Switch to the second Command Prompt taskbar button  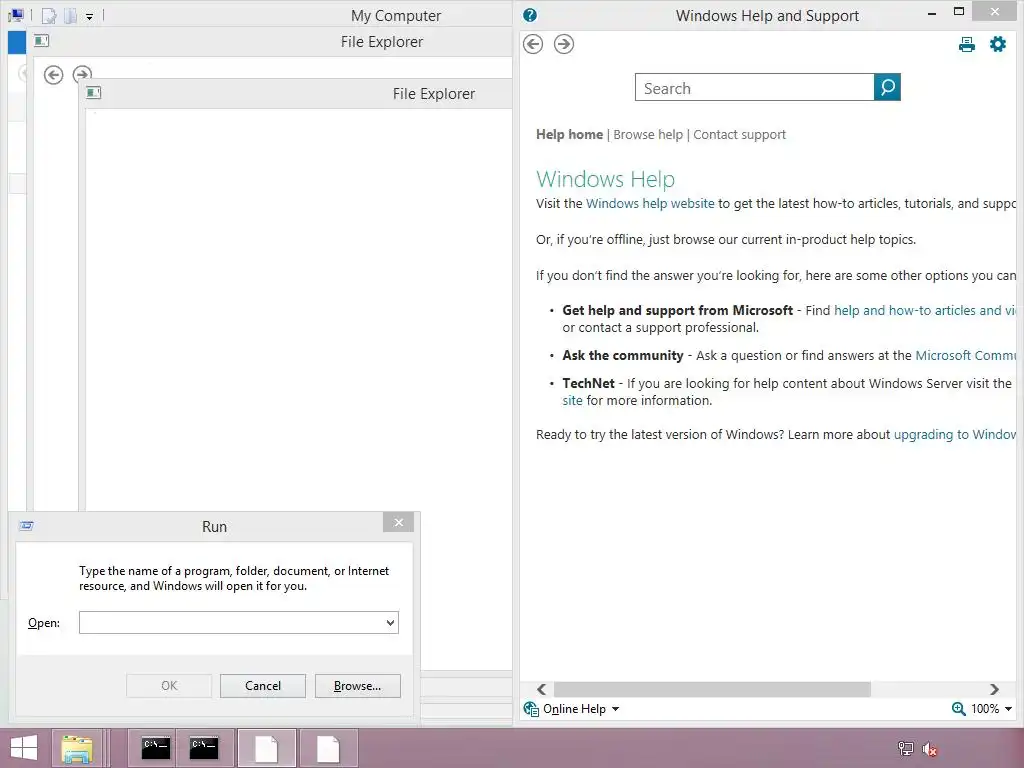204,748
